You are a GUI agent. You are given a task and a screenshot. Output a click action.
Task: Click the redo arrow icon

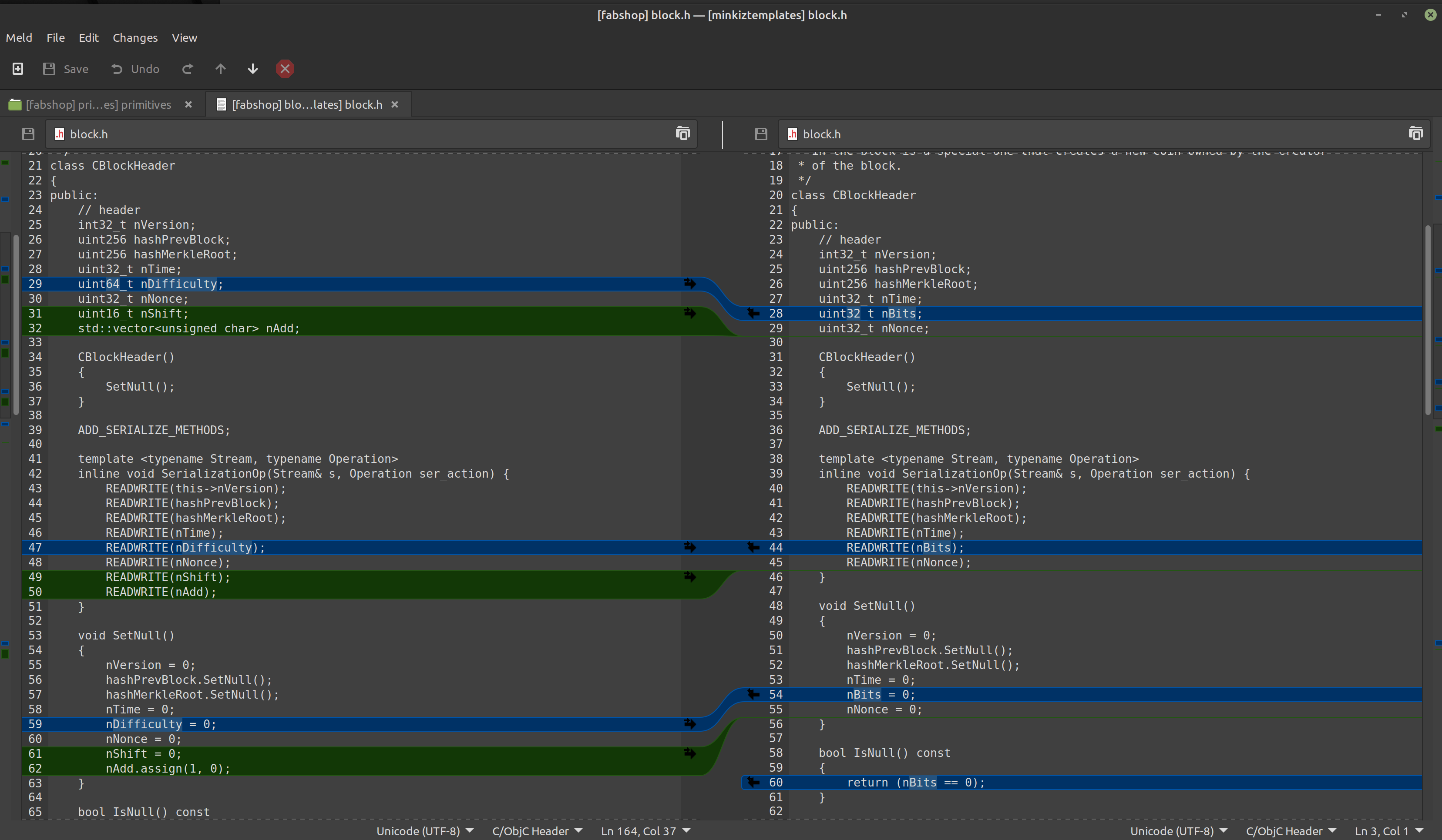(x=188, y=69)
